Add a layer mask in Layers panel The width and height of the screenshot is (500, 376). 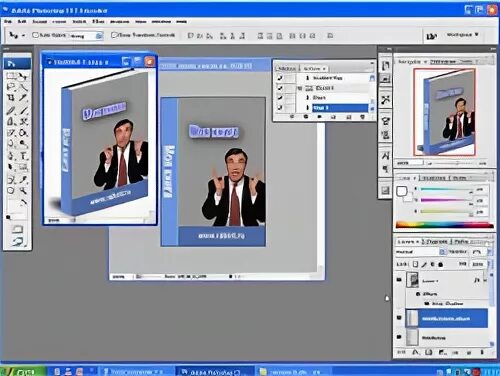coord(429,352)
